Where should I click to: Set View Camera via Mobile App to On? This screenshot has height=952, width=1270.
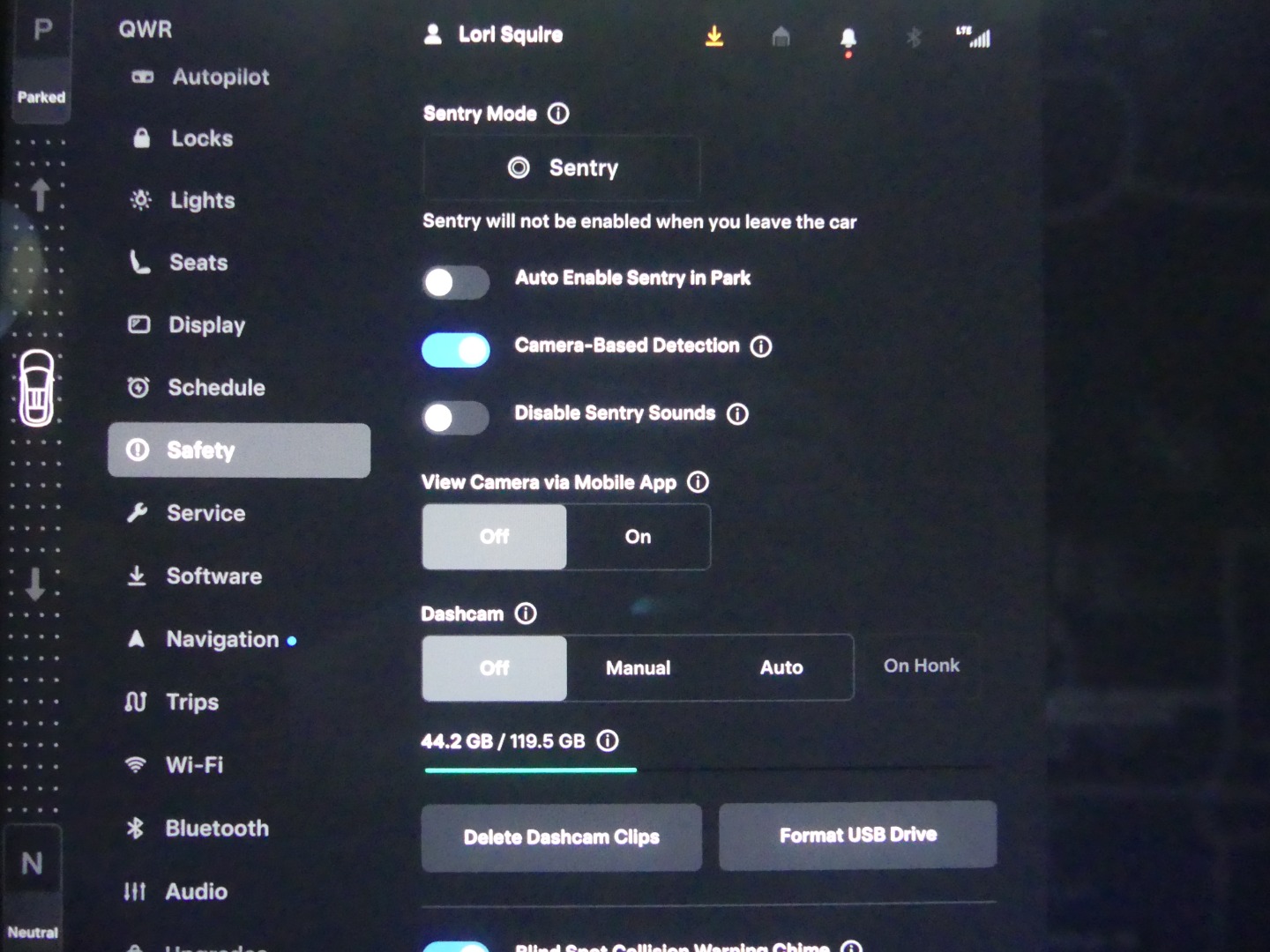[x=638, y=537]
